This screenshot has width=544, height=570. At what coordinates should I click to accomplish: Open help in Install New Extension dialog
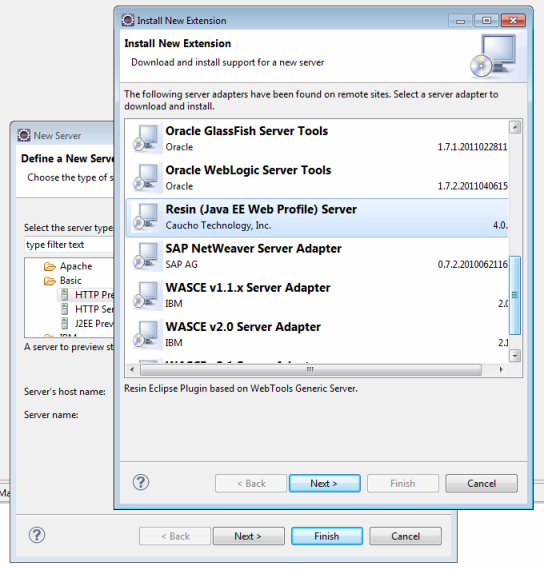(x=141, y=482)
